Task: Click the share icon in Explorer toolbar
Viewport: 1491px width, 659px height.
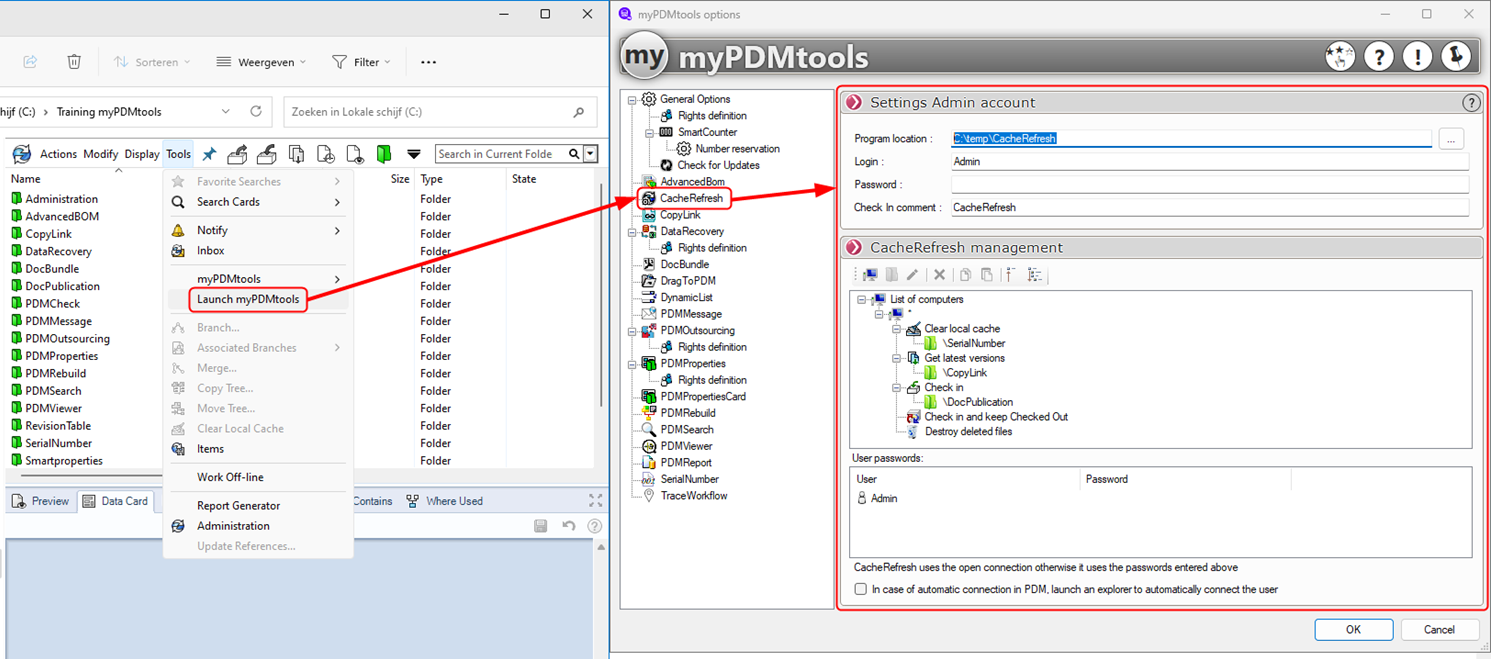Action: coord(30,62)
